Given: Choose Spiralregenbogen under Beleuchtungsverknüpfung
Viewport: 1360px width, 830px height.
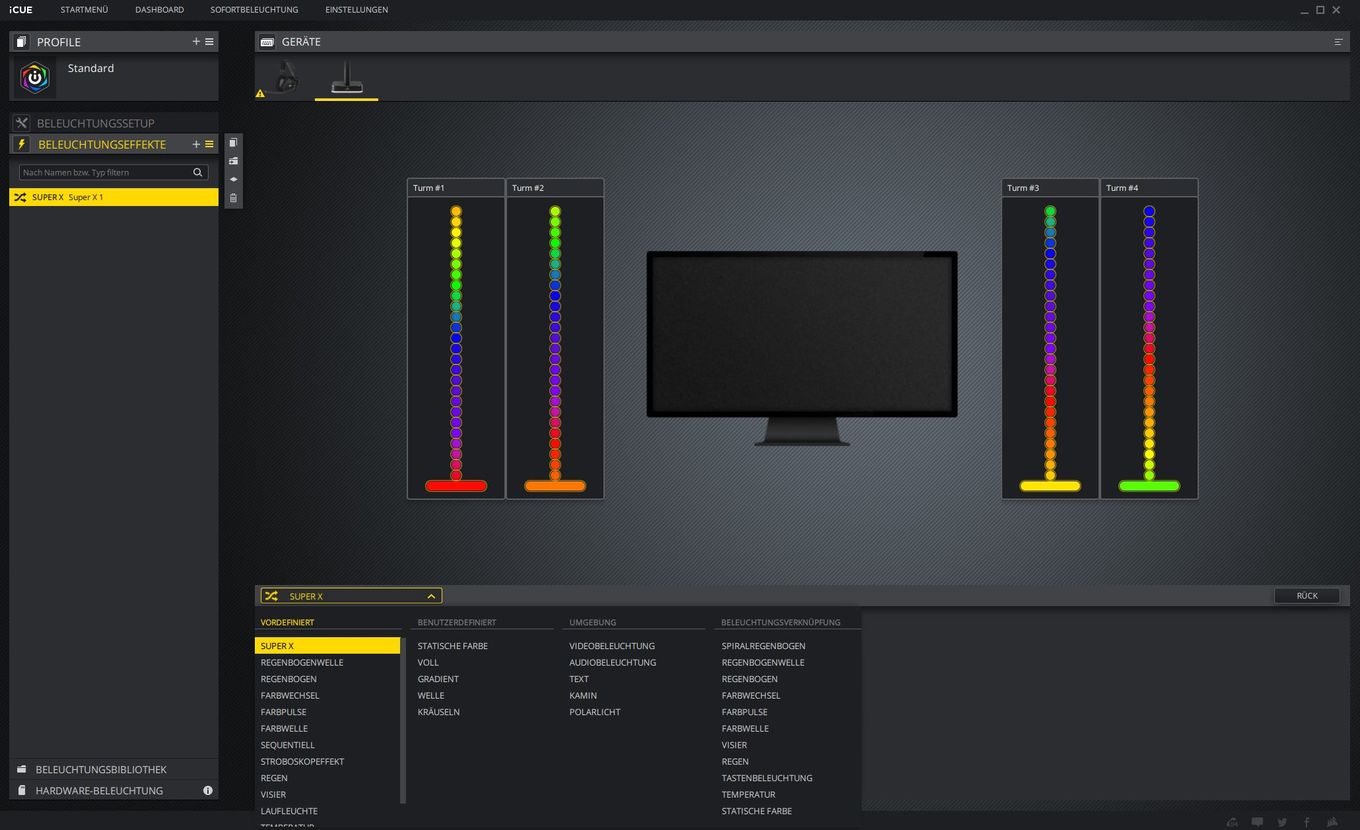Looking at the screenshot, I should click(763, 646).
